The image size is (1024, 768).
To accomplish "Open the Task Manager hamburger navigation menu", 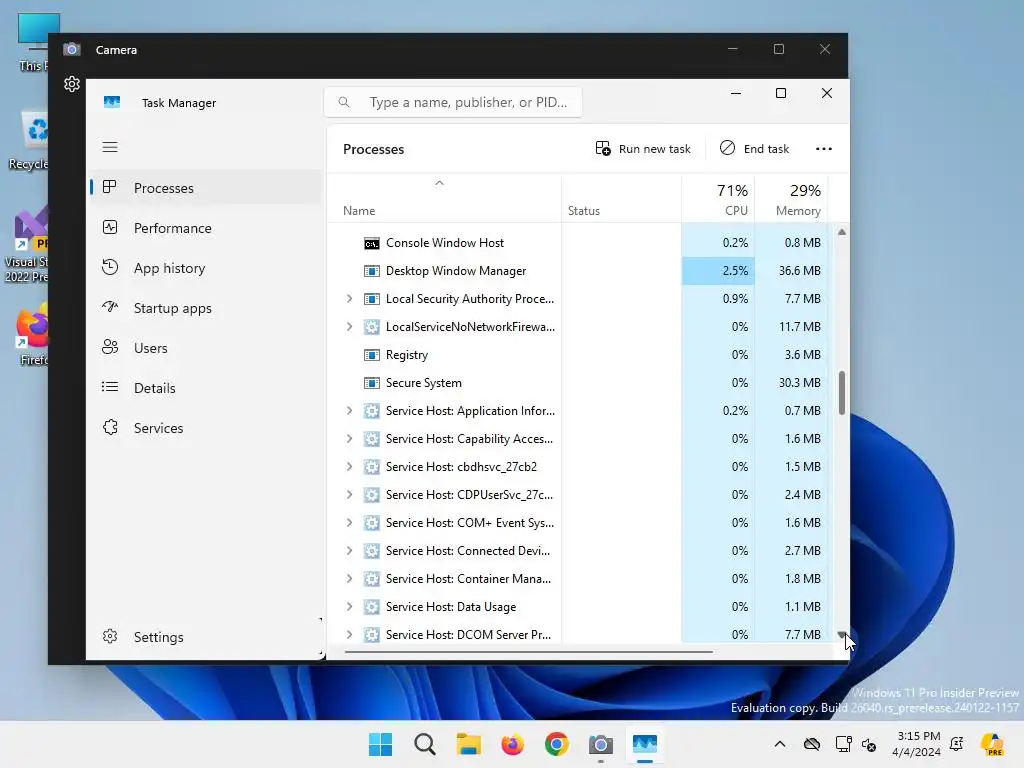I will point(110,147).
